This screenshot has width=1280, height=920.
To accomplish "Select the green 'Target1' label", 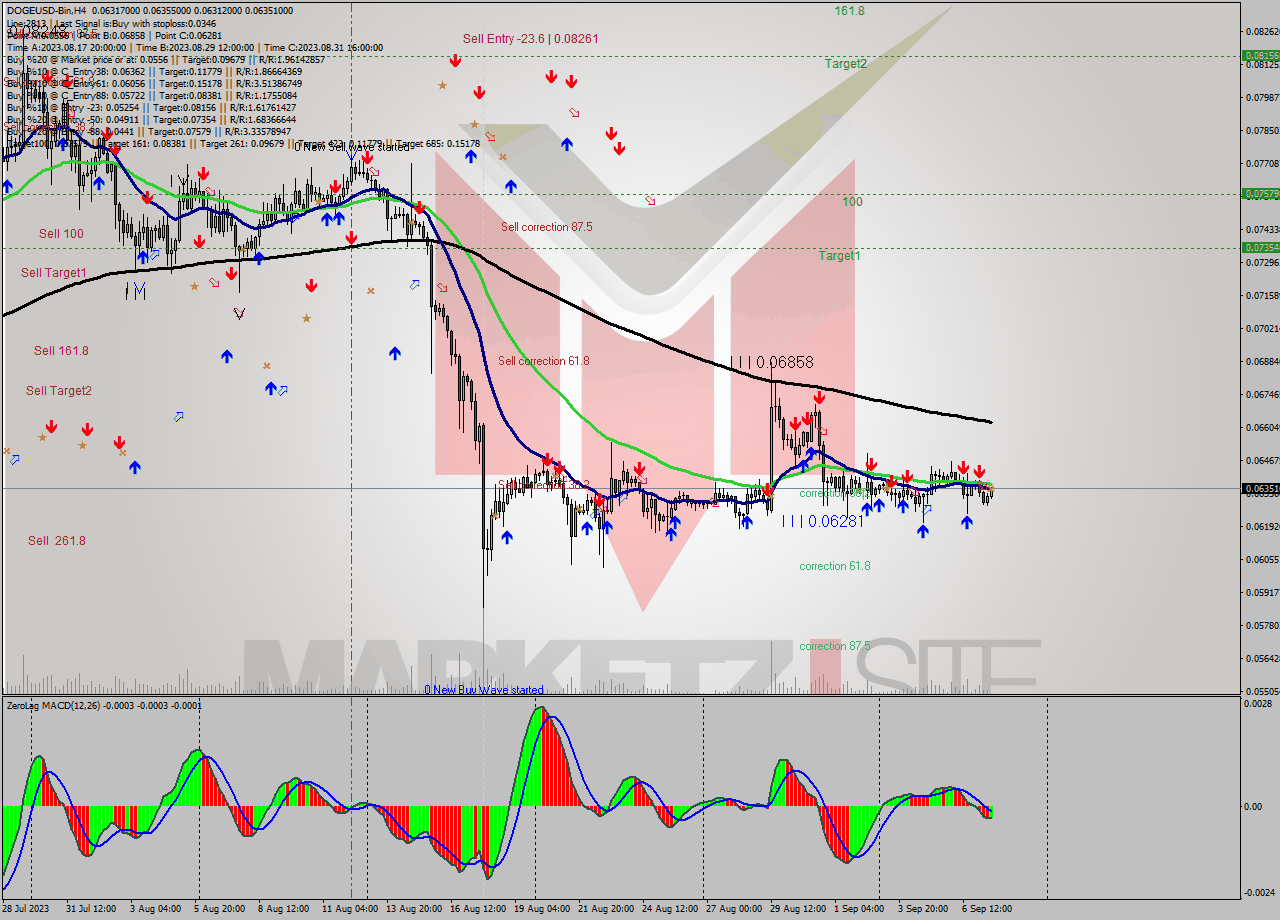I will 840,256.
